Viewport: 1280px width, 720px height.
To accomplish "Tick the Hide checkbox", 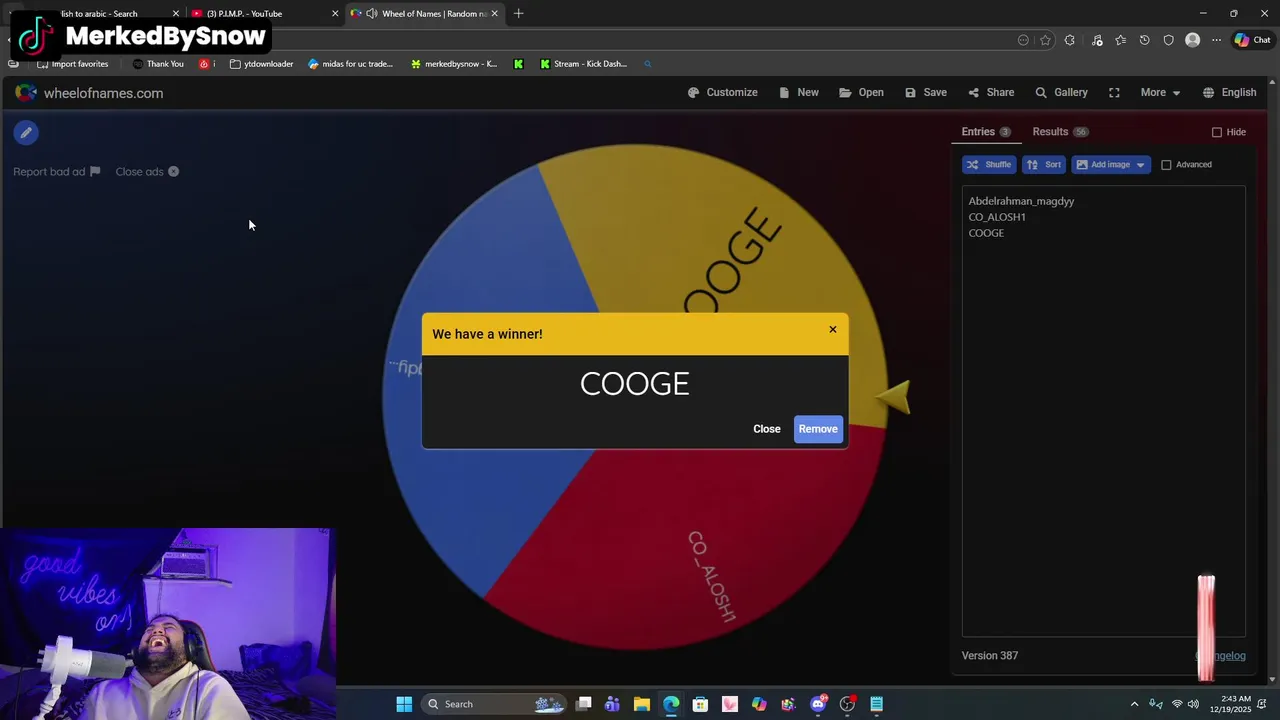I will [1217, 132].
